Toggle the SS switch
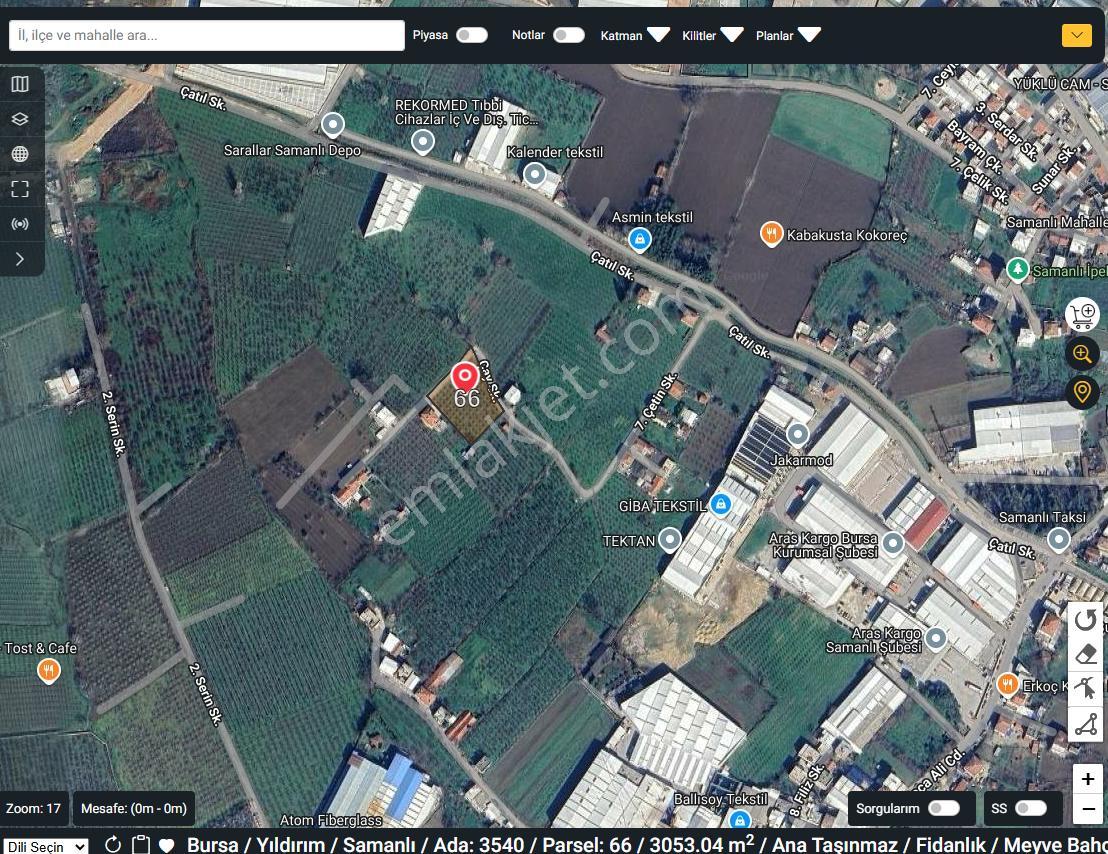This screenshot has height=854, width=1108. click(1031, 808)
